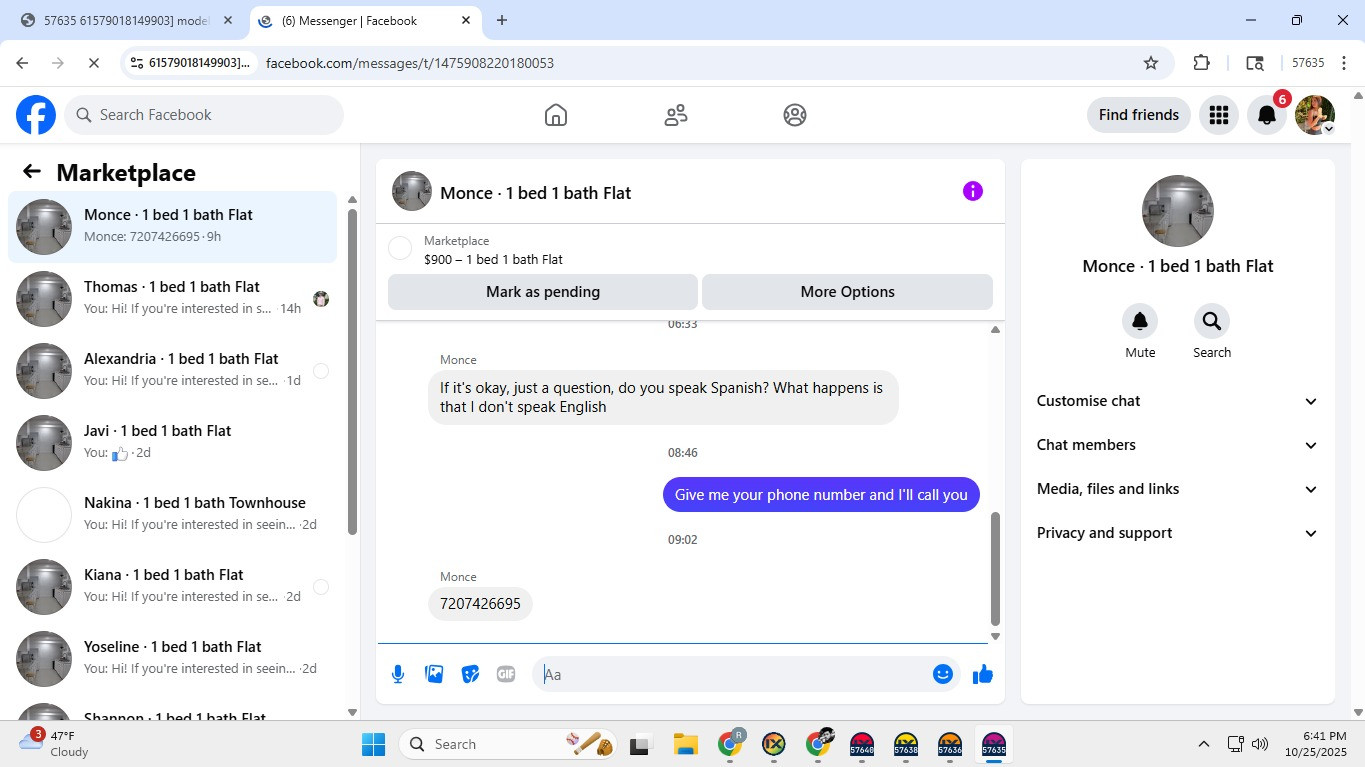
Task: Open Monce conversation in chat list
Action: pos(173,227)
